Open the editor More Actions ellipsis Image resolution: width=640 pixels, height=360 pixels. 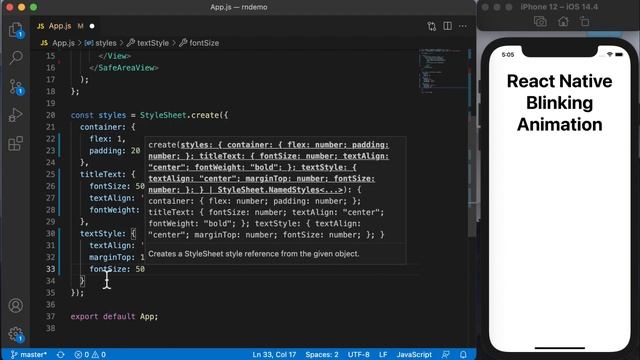(x=462, y=26)
